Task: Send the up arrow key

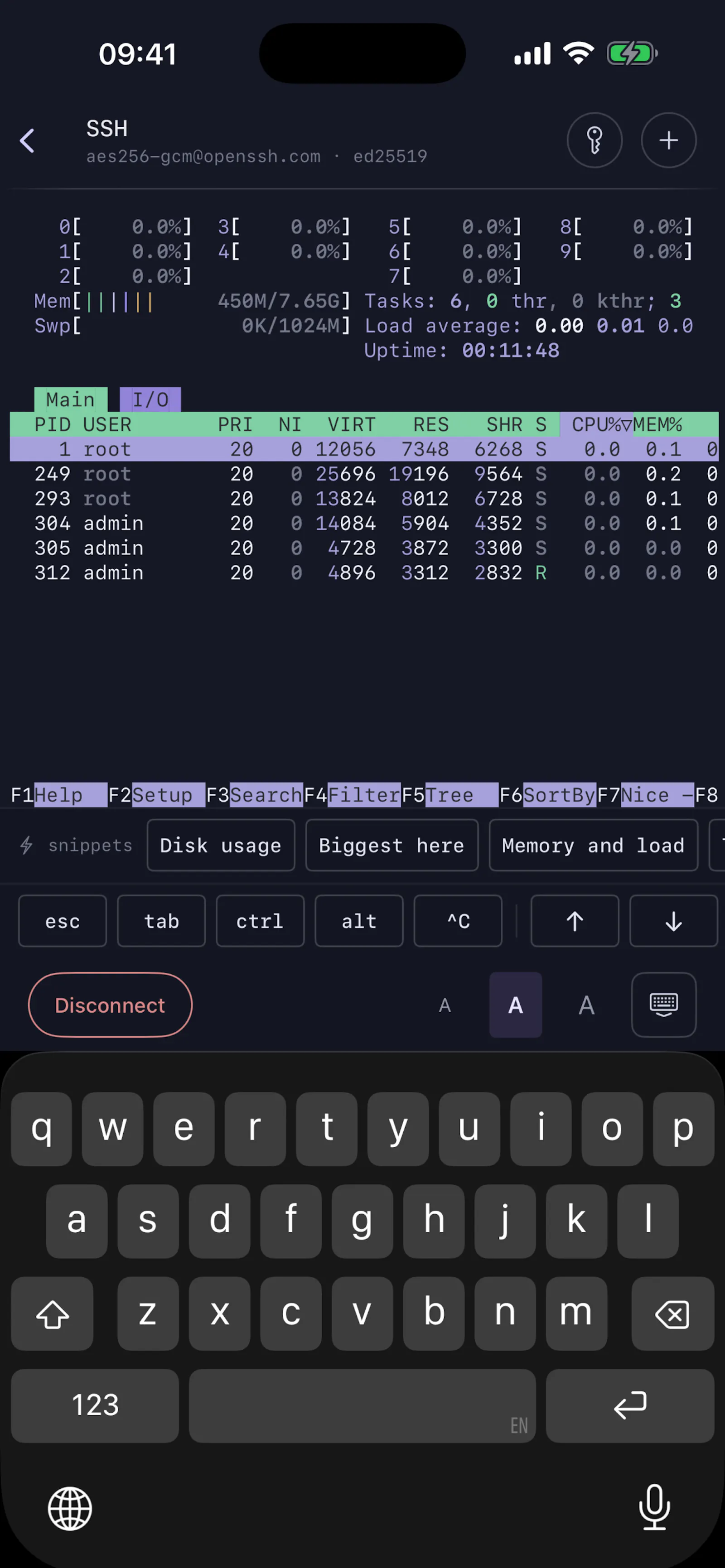Action: click(575, 921)
